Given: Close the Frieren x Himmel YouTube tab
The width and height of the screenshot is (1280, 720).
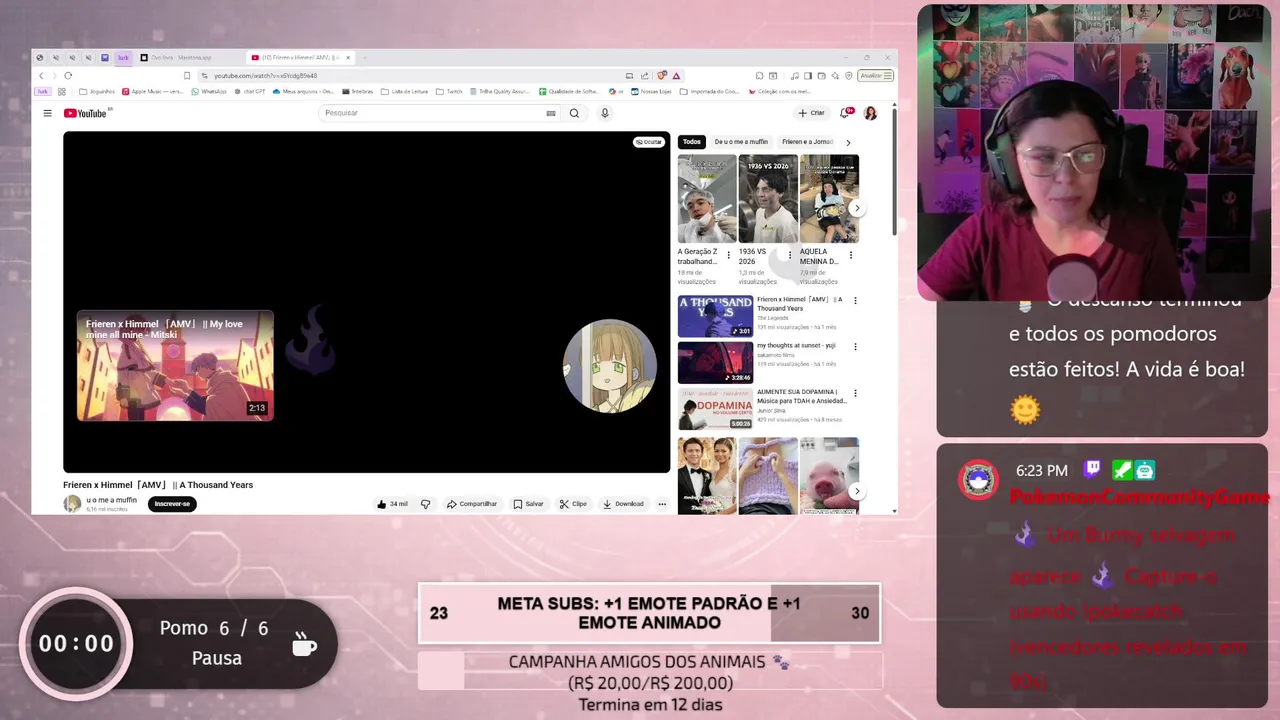Looking at the screenshot, I should (x=348, y=57).
